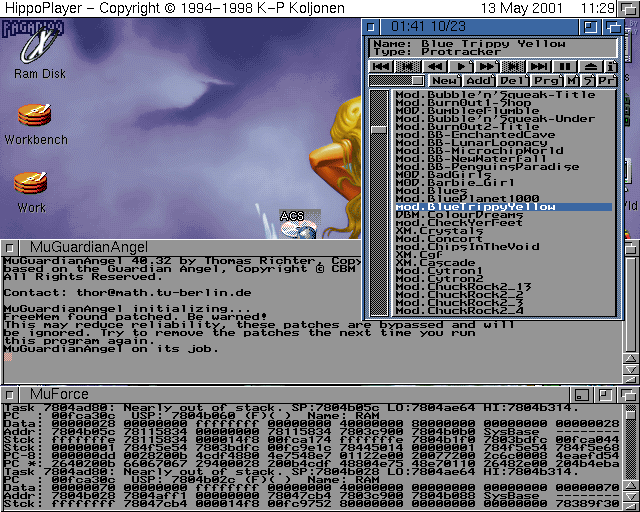Image resolution: width=640 pixels, height=512 pixels.
Task: Fast forward the playing module
Action: [487, 66]
